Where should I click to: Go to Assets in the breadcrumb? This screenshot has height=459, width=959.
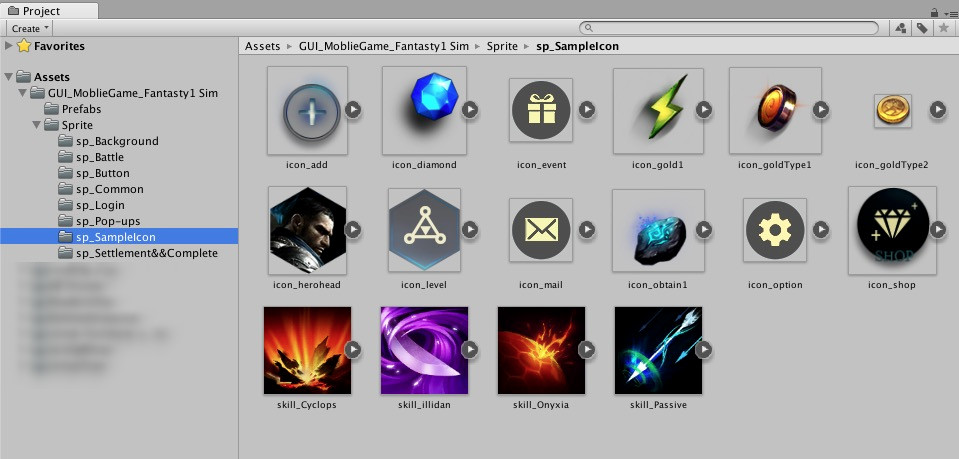[x=262, y=46]
